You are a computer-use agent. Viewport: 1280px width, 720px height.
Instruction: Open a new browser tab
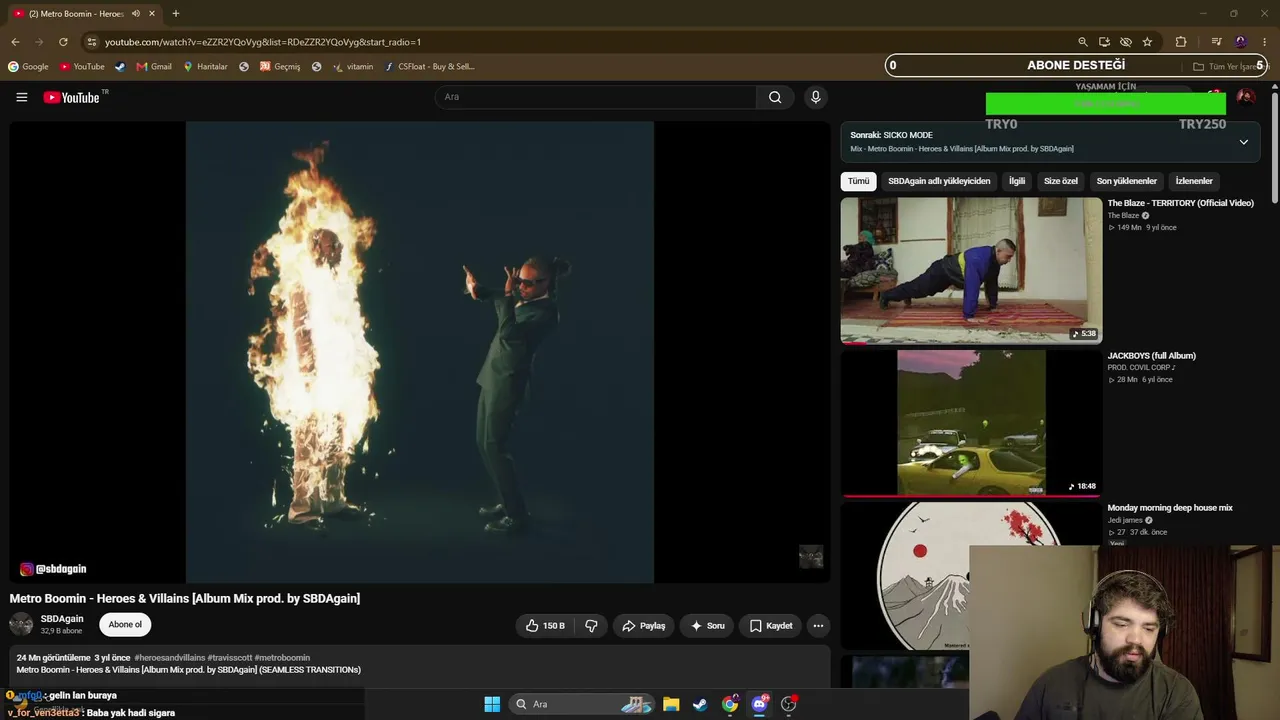[x=176, y=14]
